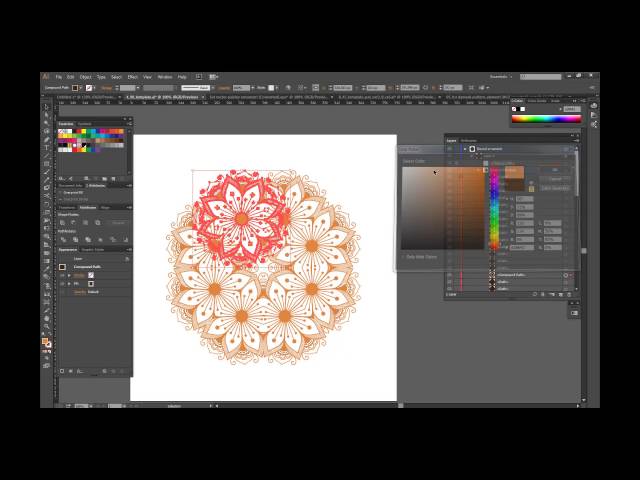Click Divide pathfinder icon

coord(63,240)
